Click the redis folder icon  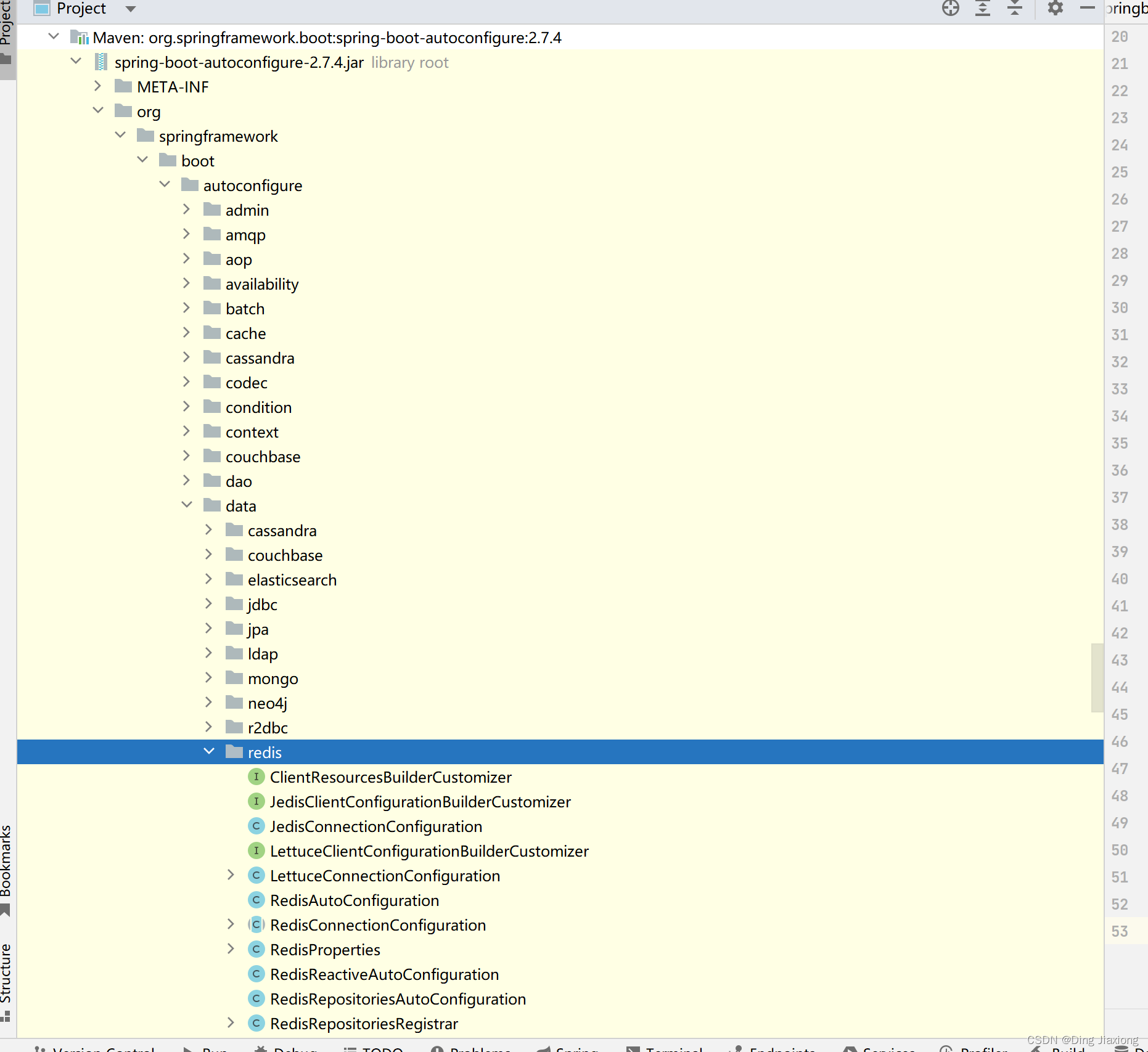pos(234,752)
